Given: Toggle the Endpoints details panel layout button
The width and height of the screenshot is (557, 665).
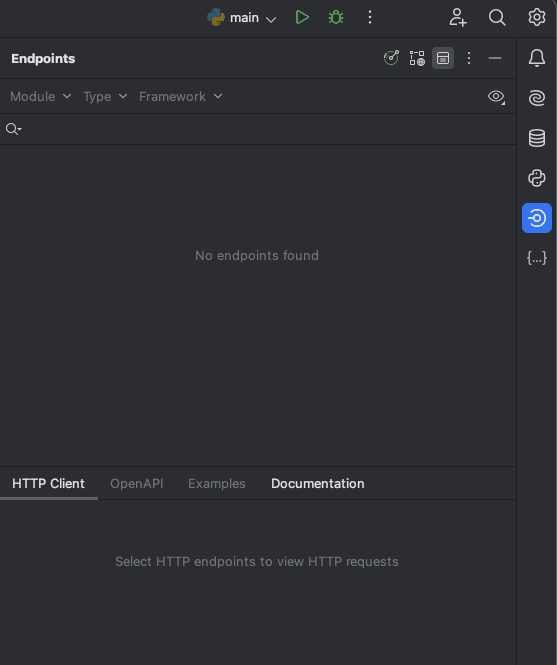Looking at the screenshot, I should pyautogui.click(x=443, y=58).
